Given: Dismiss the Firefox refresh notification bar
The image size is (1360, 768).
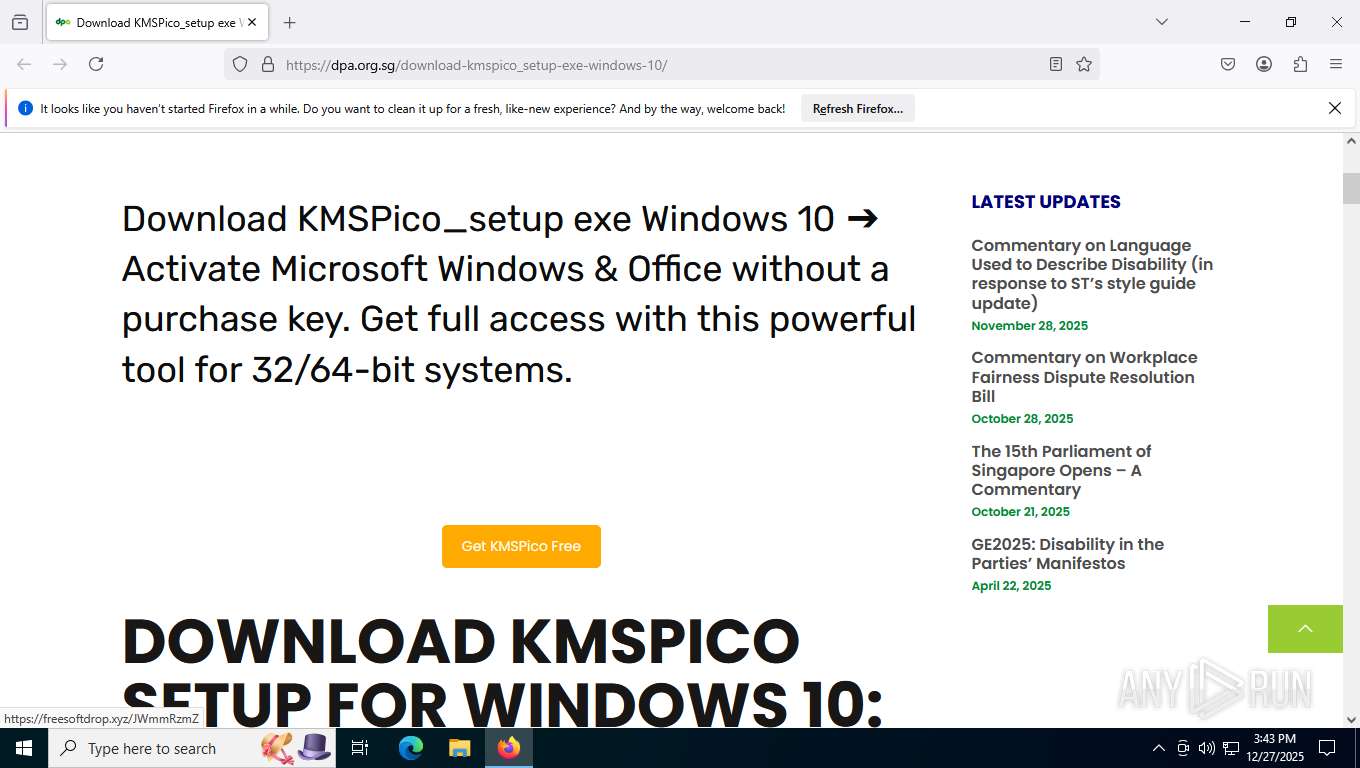Looking at the screenshot, I should 1334,108.
